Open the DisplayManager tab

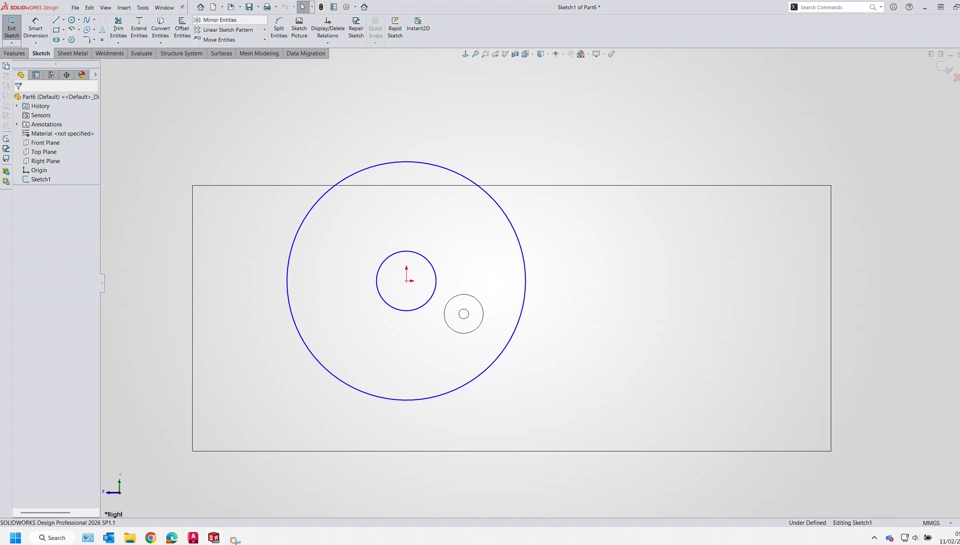tap(82, 75)
